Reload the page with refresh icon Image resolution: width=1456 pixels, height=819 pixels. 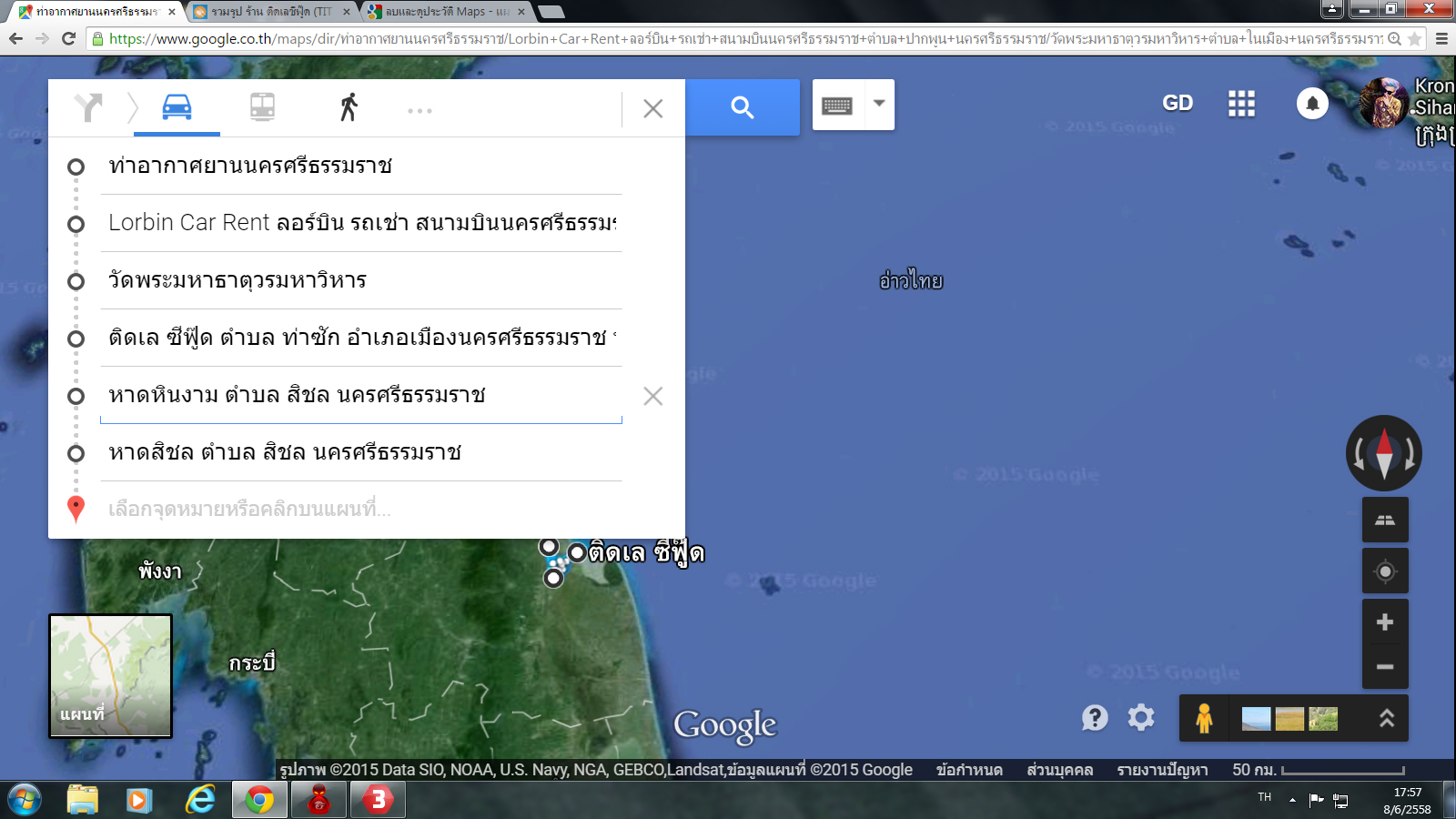[68, 38]
